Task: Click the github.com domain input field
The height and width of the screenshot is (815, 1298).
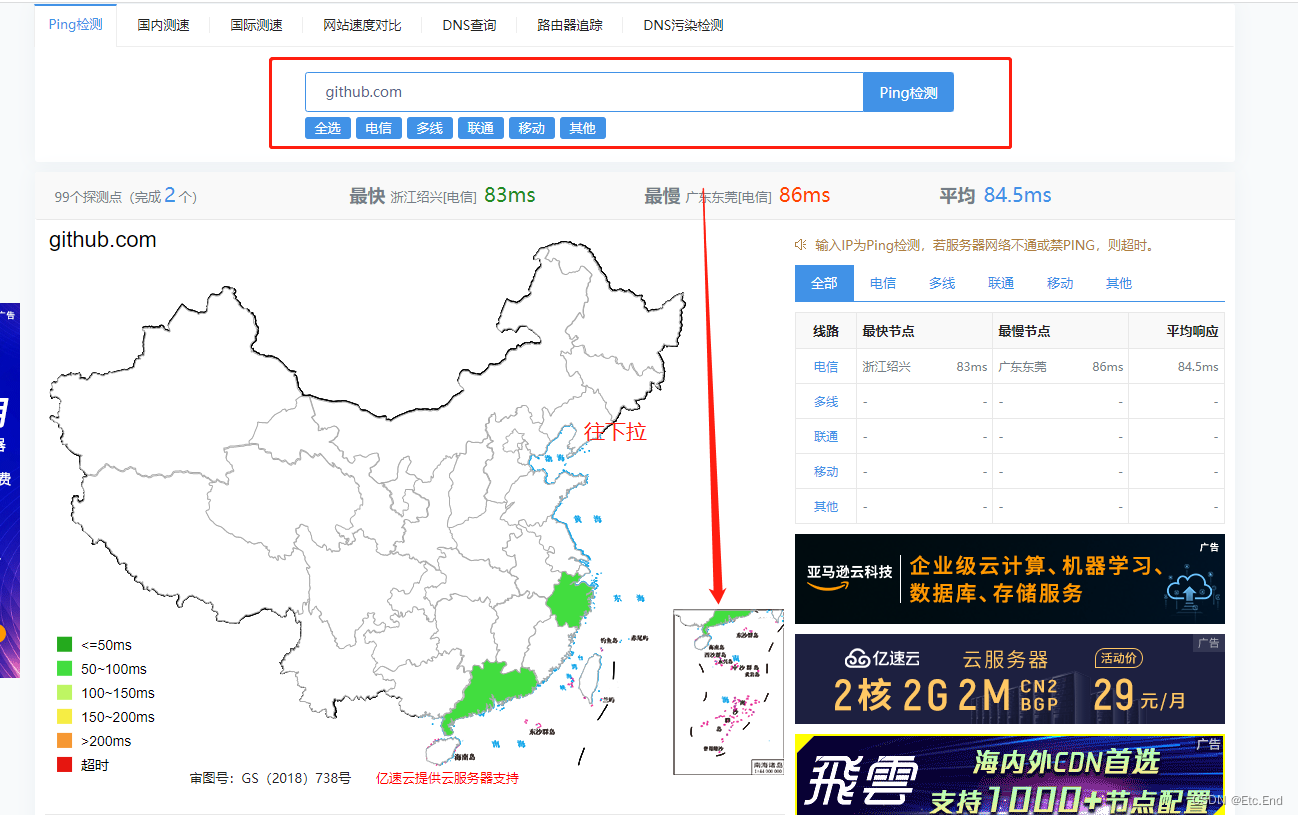Action: point(584,92)
